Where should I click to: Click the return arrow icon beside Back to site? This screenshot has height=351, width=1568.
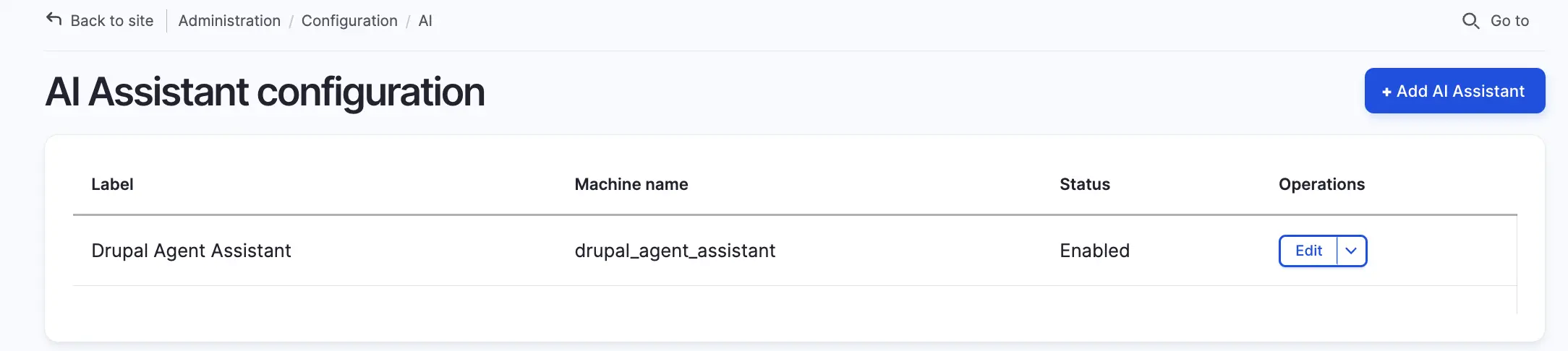(x=54, y=19)
